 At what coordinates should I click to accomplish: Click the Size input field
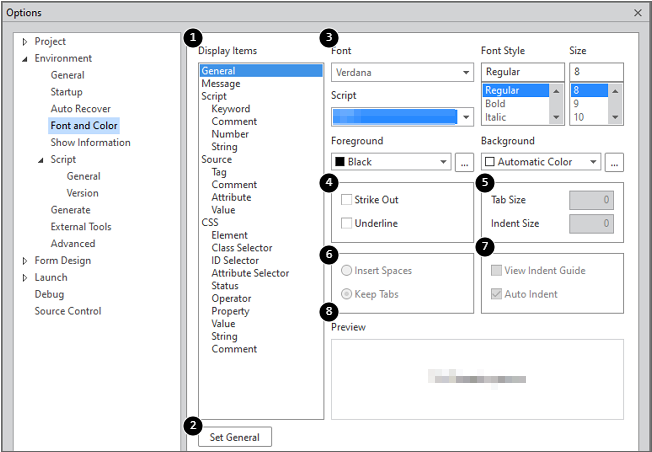click(x=595, y=72)
